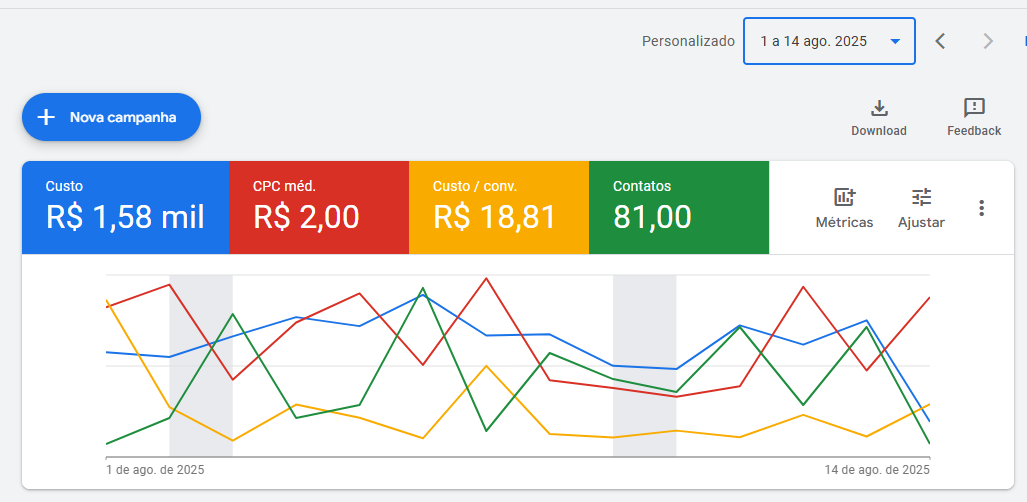This screenshot has width=1027, height=502.
Task: Go to previous date period arrow
Action: (x=940, y=41)
